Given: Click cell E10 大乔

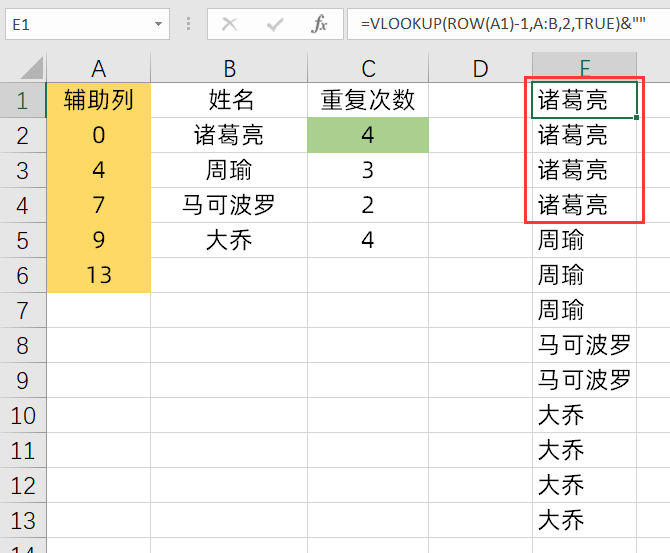Looking at the screenshot, I should 585,416.
